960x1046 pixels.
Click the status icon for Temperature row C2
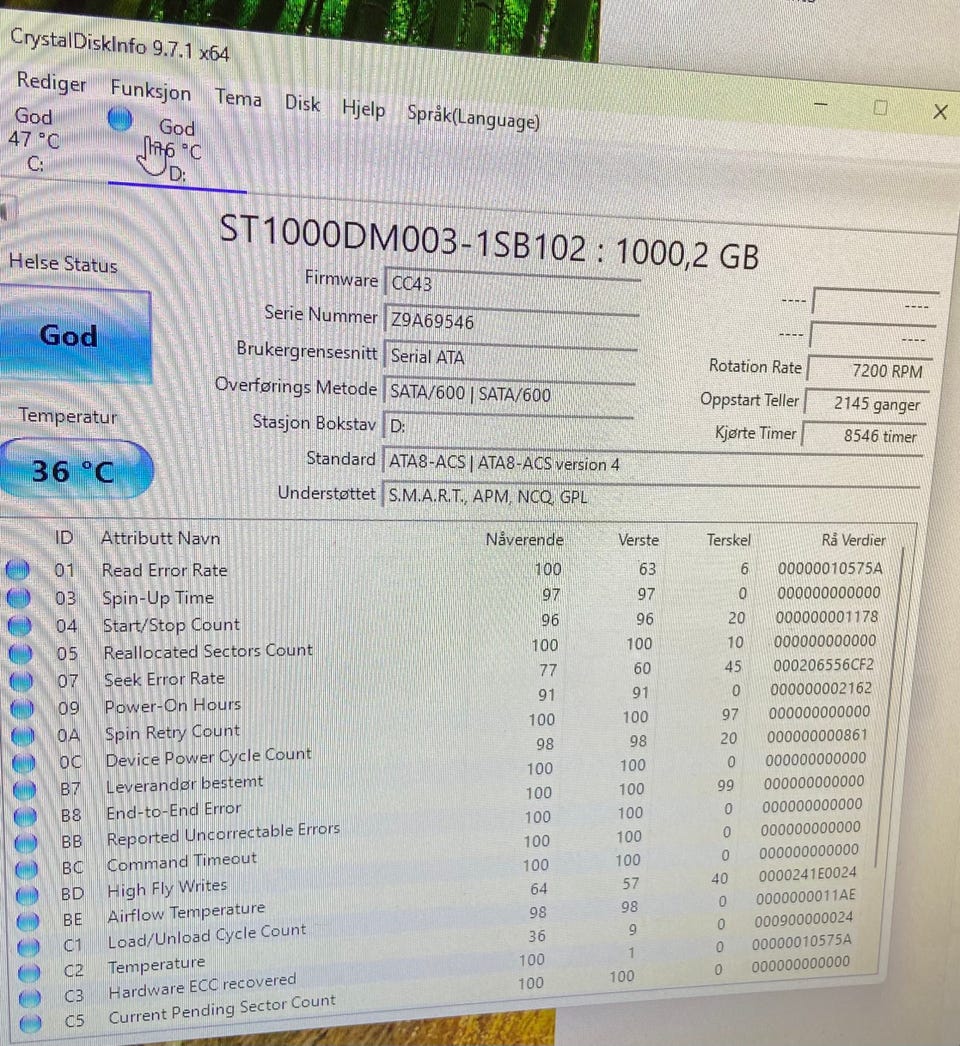point(29,973)
